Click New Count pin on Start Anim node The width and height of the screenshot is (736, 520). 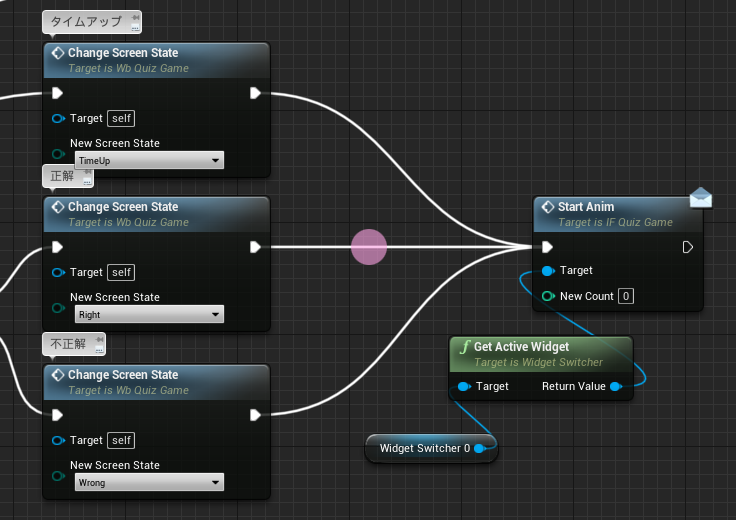coord(548,296)
